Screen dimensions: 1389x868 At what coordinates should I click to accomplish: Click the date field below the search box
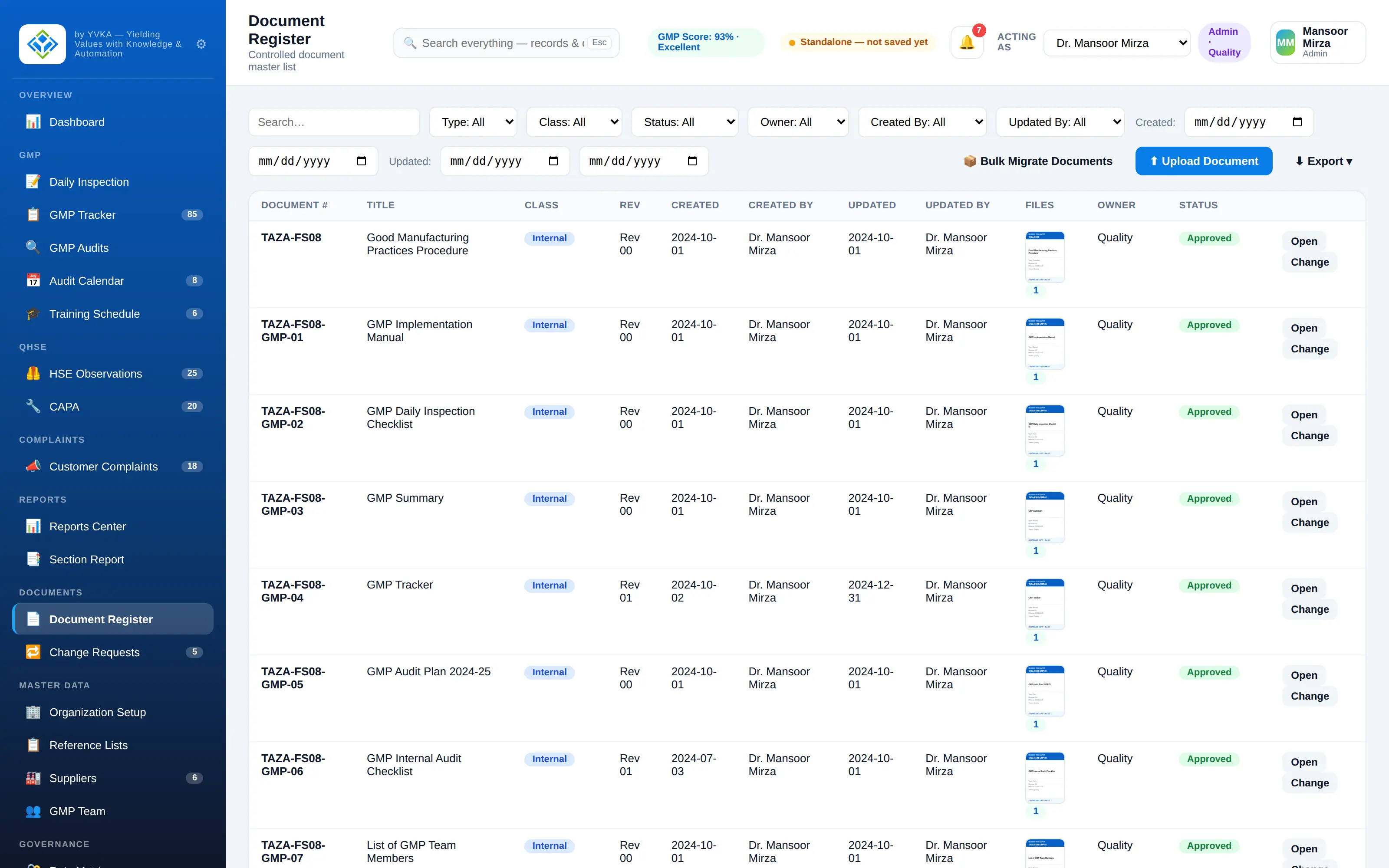(313, 161)
